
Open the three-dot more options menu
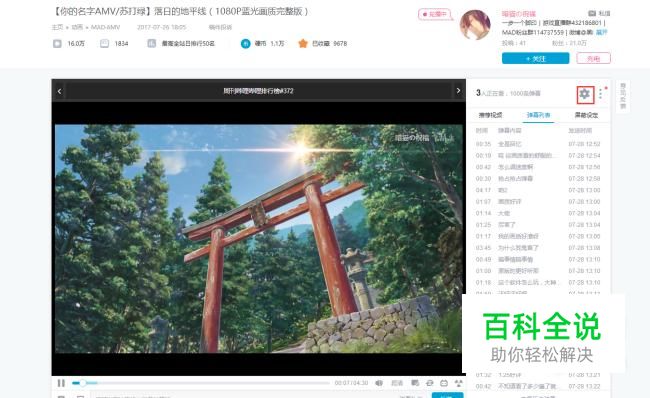point(600,94)
